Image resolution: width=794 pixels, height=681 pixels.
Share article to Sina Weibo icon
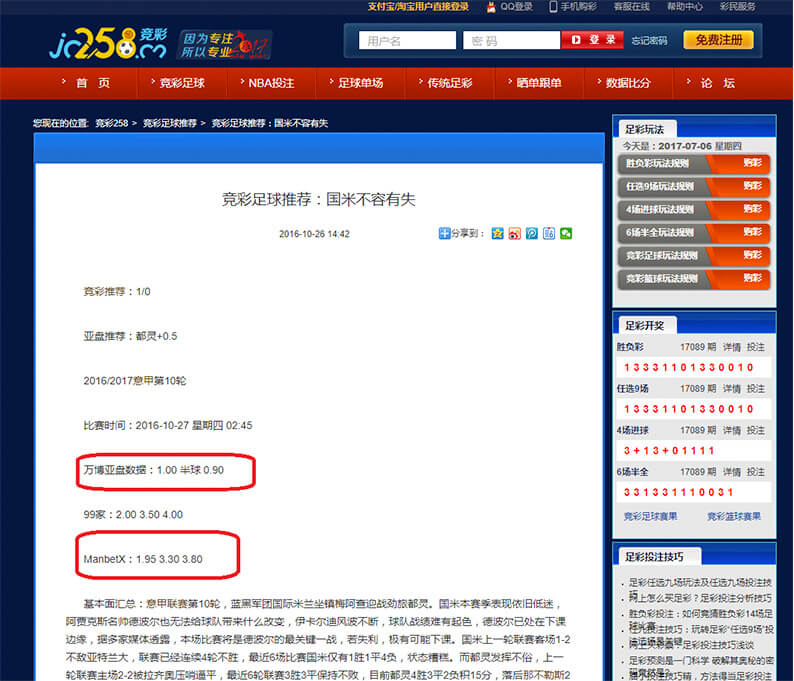[x=514, y=233]
